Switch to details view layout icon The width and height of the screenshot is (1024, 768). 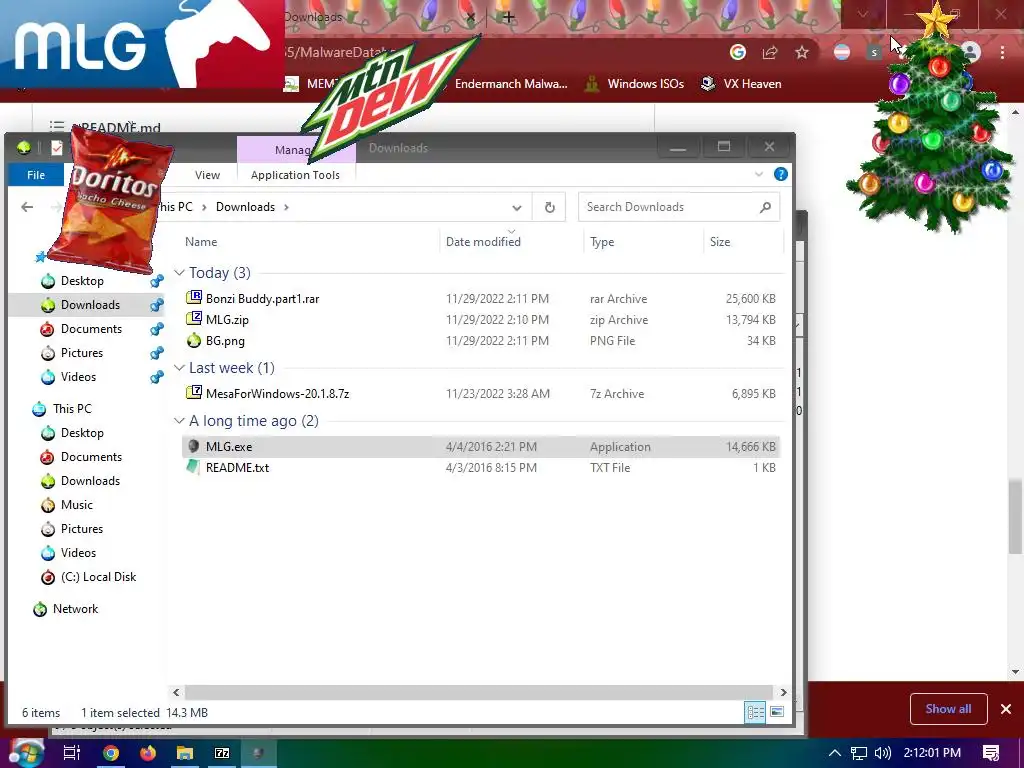pyautogui.click(x=755, y=712)
